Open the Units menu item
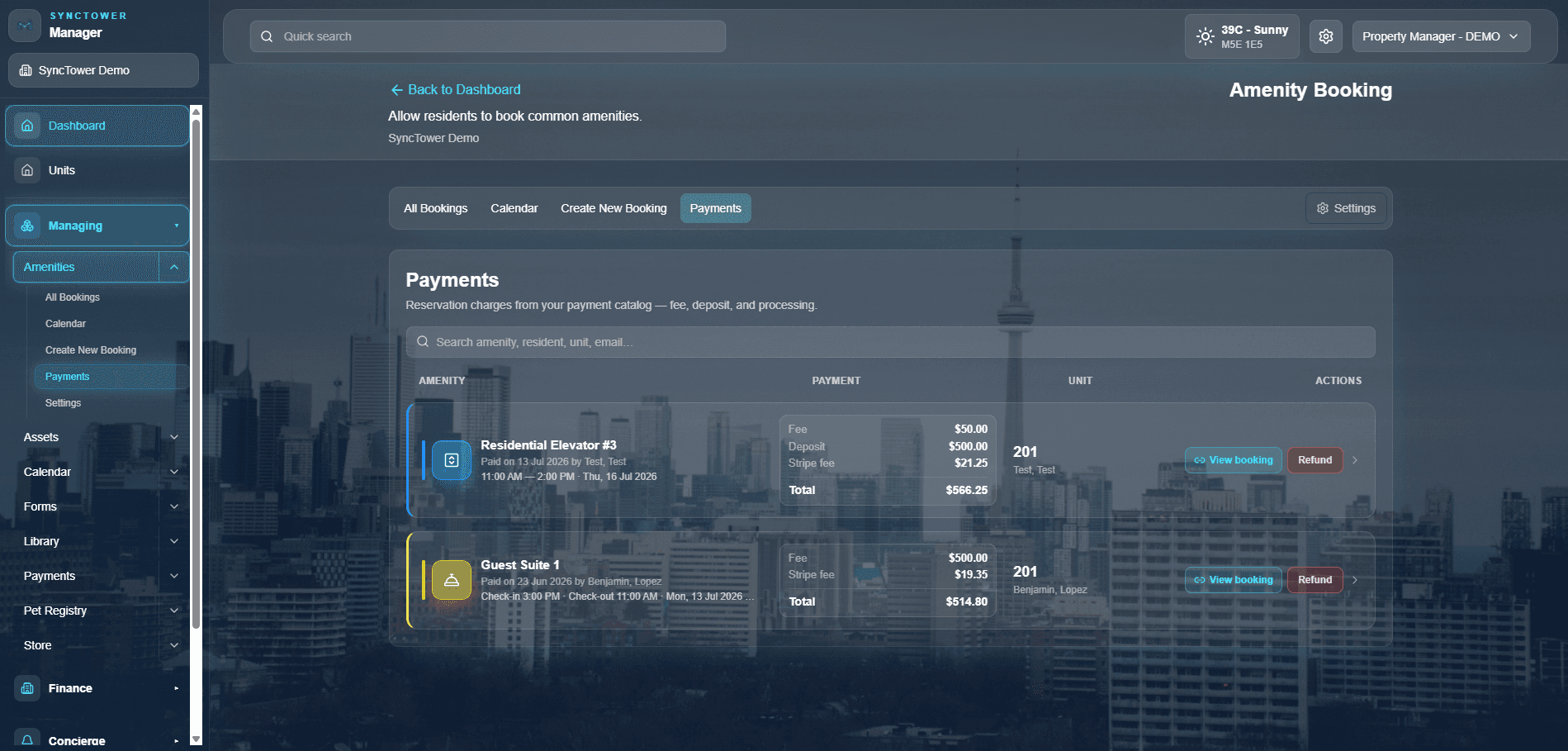The image size is (1568, 751). pyautogui.click(x=97, y=170)
